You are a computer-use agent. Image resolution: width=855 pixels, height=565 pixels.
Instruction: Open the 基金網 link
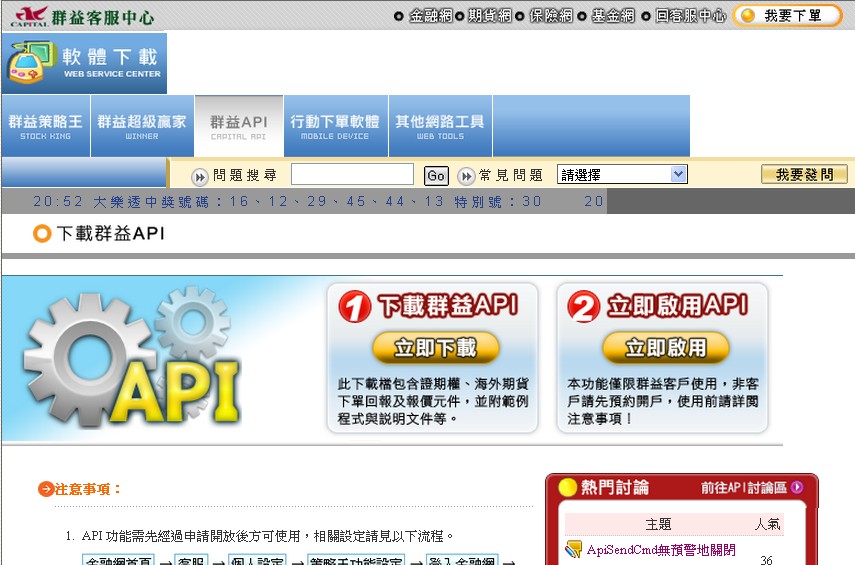613,16
